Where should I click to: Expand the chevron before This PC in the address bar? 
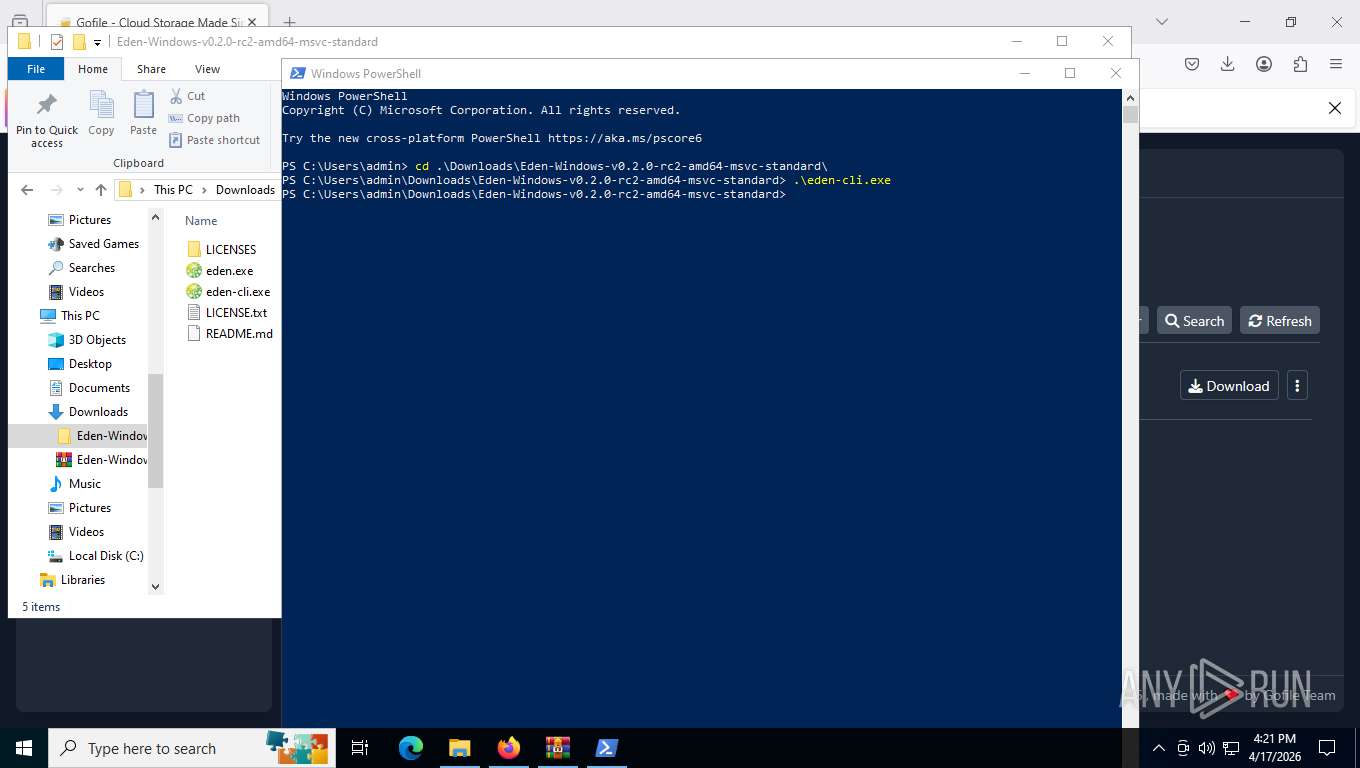(x=142, y=190)
